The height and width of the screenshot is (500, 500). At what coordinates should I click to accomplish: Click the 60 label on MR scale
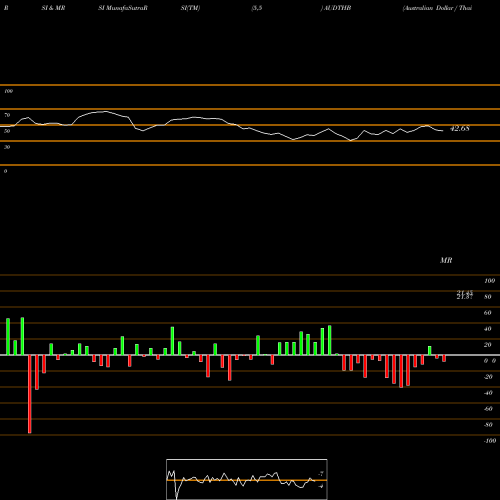[x=488, y=313]
